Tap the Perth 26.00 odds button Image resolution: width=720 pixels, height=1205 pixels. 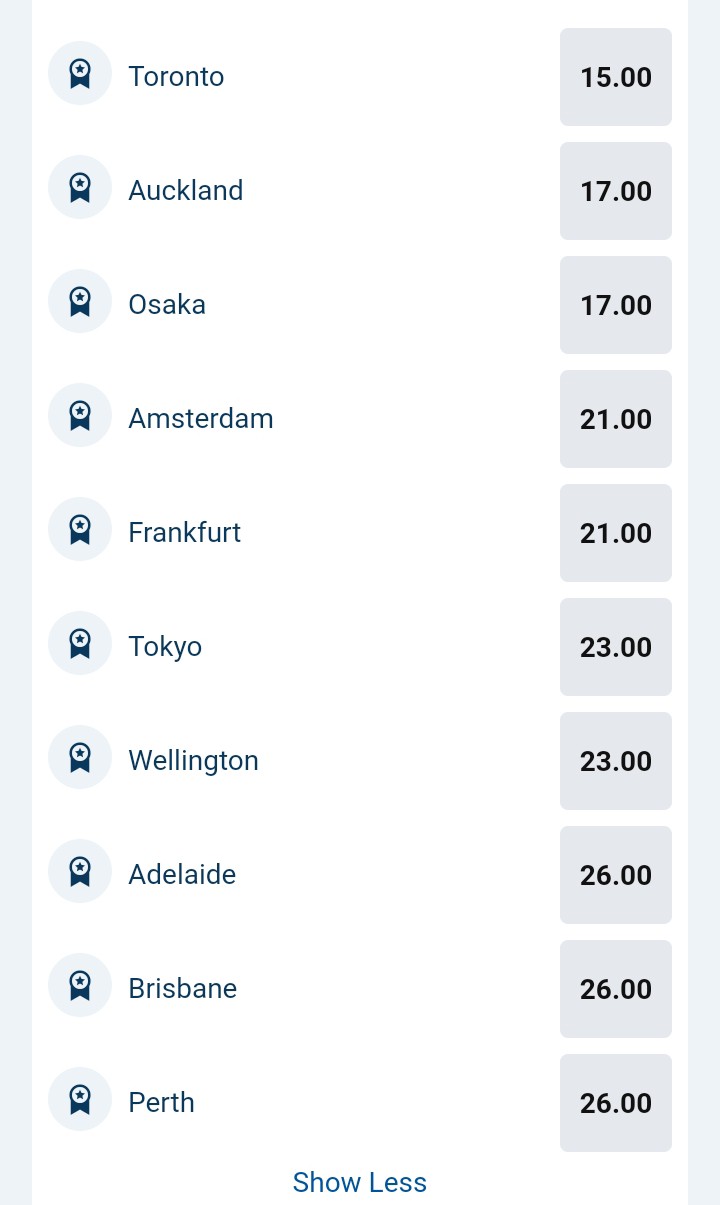(616, 1103)
